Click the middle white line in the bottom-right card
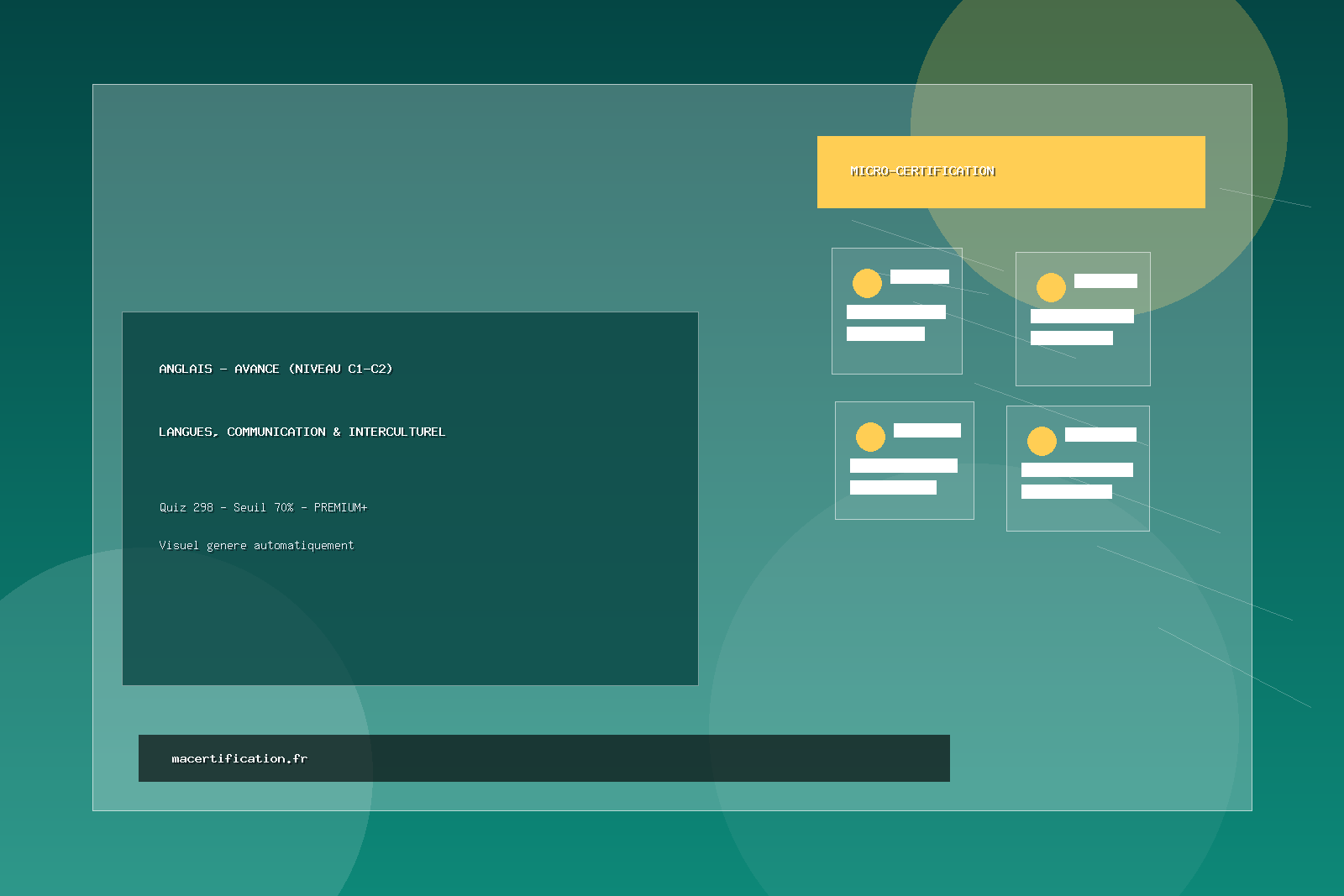 [1077, 470]
